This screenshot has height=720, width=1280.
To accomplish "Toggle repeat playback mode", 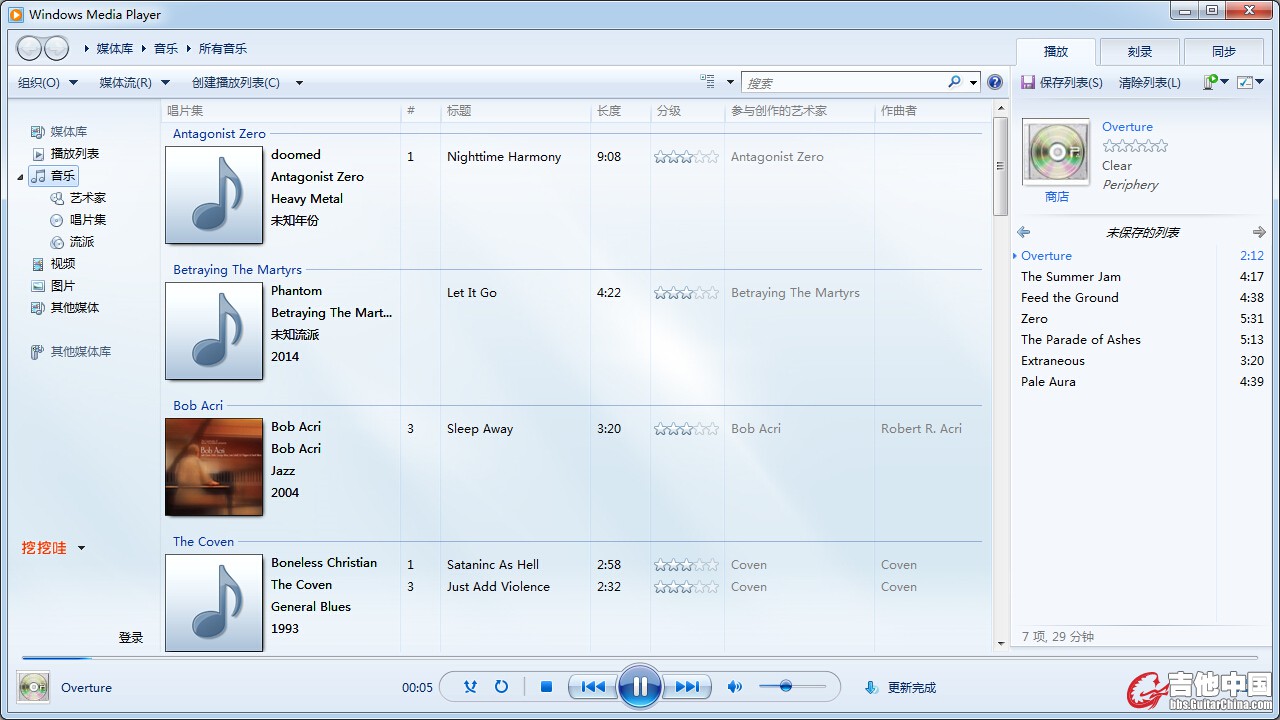I will pos(502,687).
